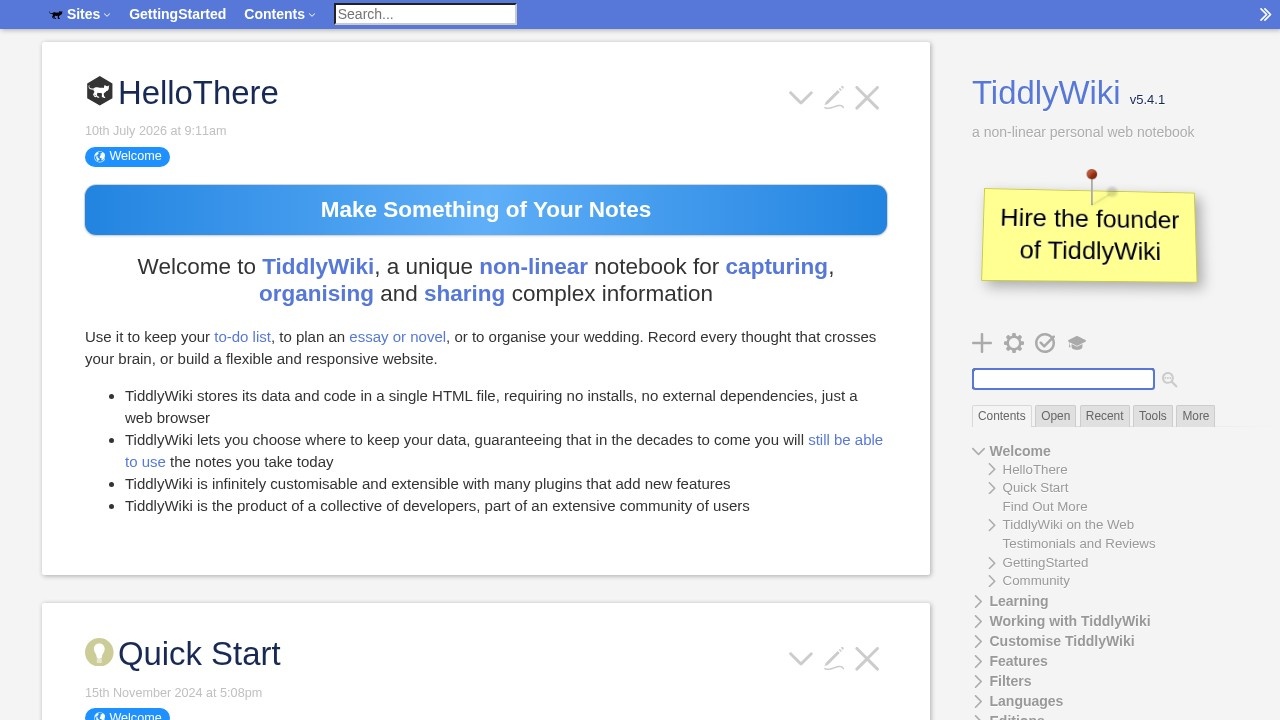Click the v5.4.1 version label
This screenshot has width=1280, height=720.
pyautogui.click(x=1147, y=99)
